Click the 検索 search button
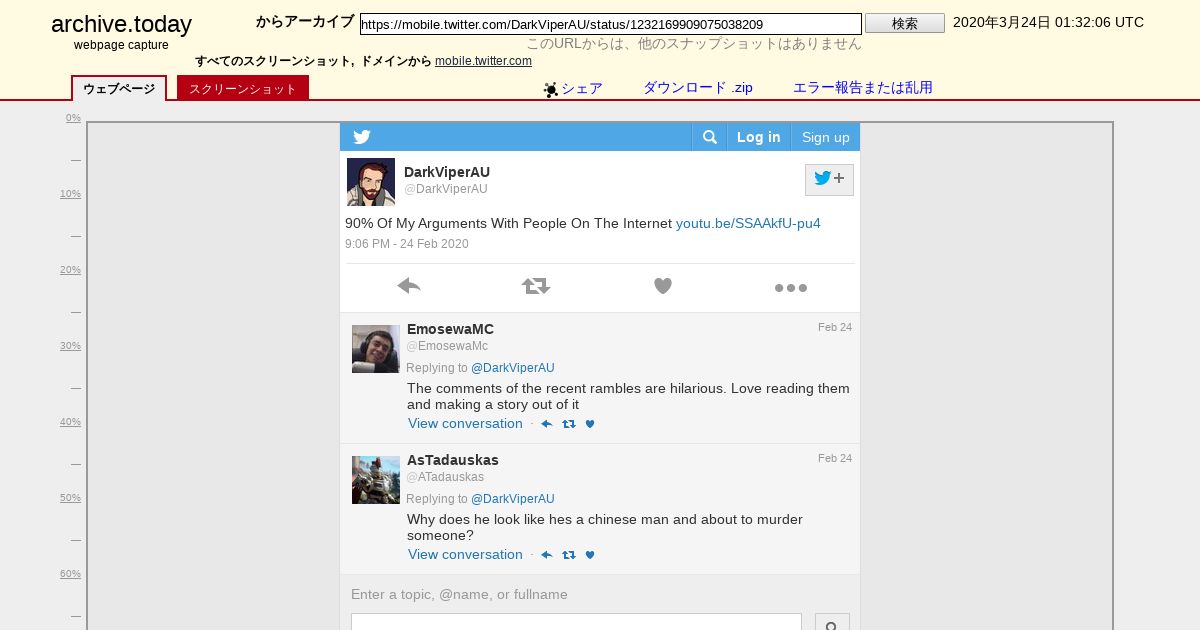 coord(905,23)
